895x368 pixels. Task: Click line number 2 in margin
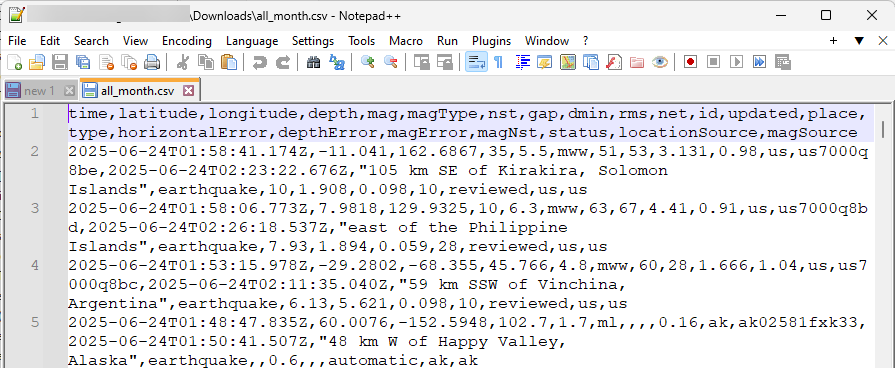click(35, 151)
